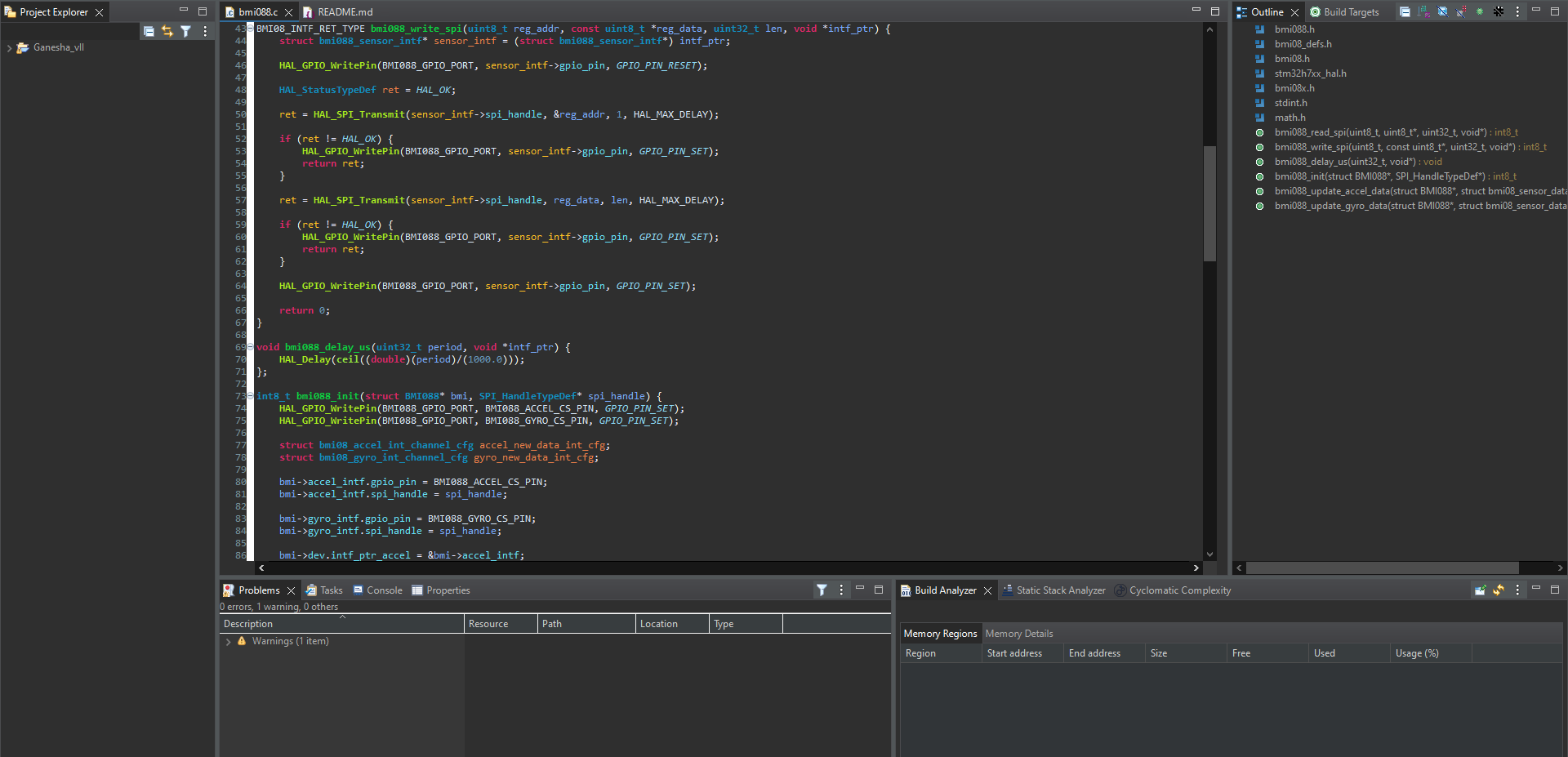
Task: Click the Build Analyzer refresh icon
Action: pyautogui.click(x=1499, y=590)
